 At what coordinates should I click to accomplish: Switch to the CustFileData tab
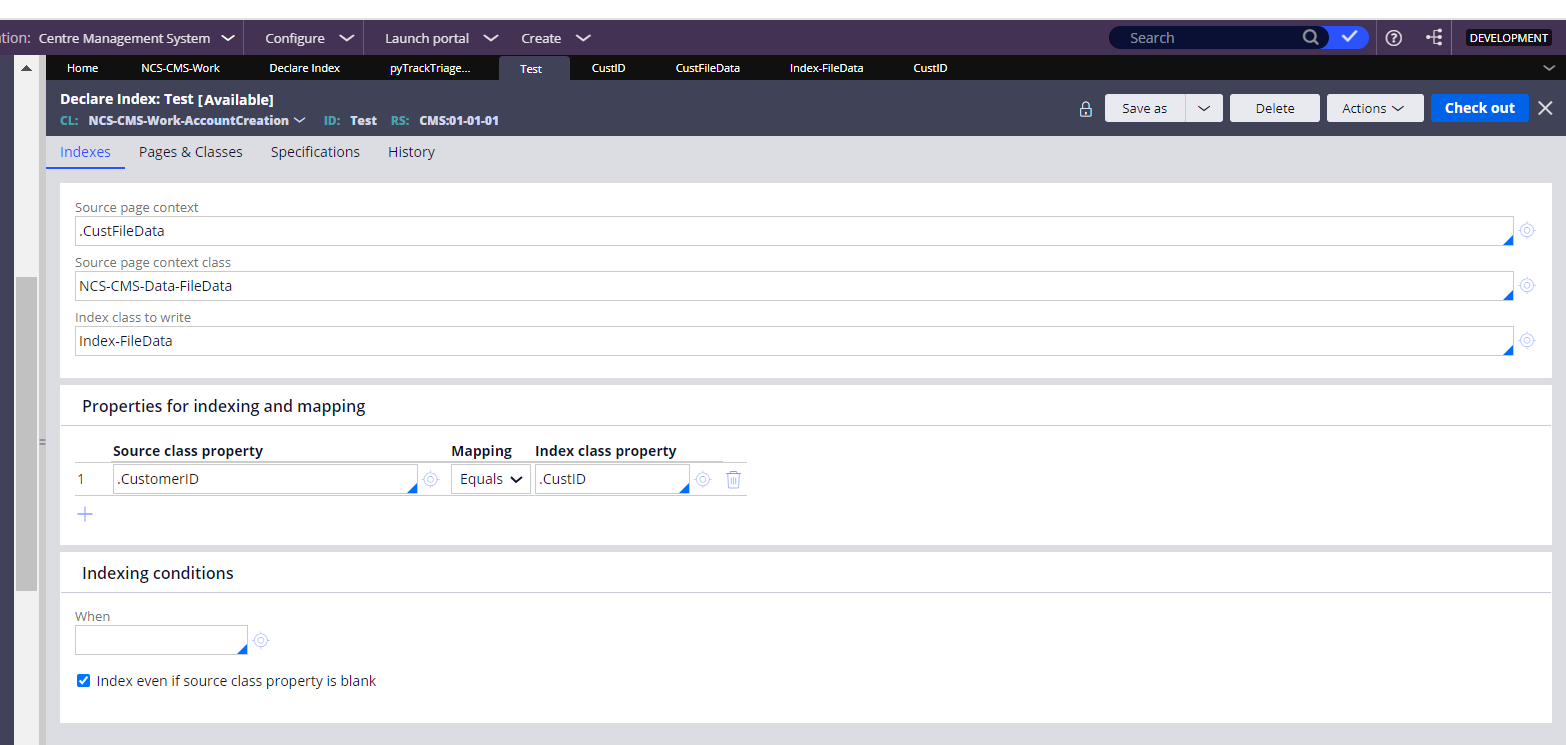(x=708, y=68)
